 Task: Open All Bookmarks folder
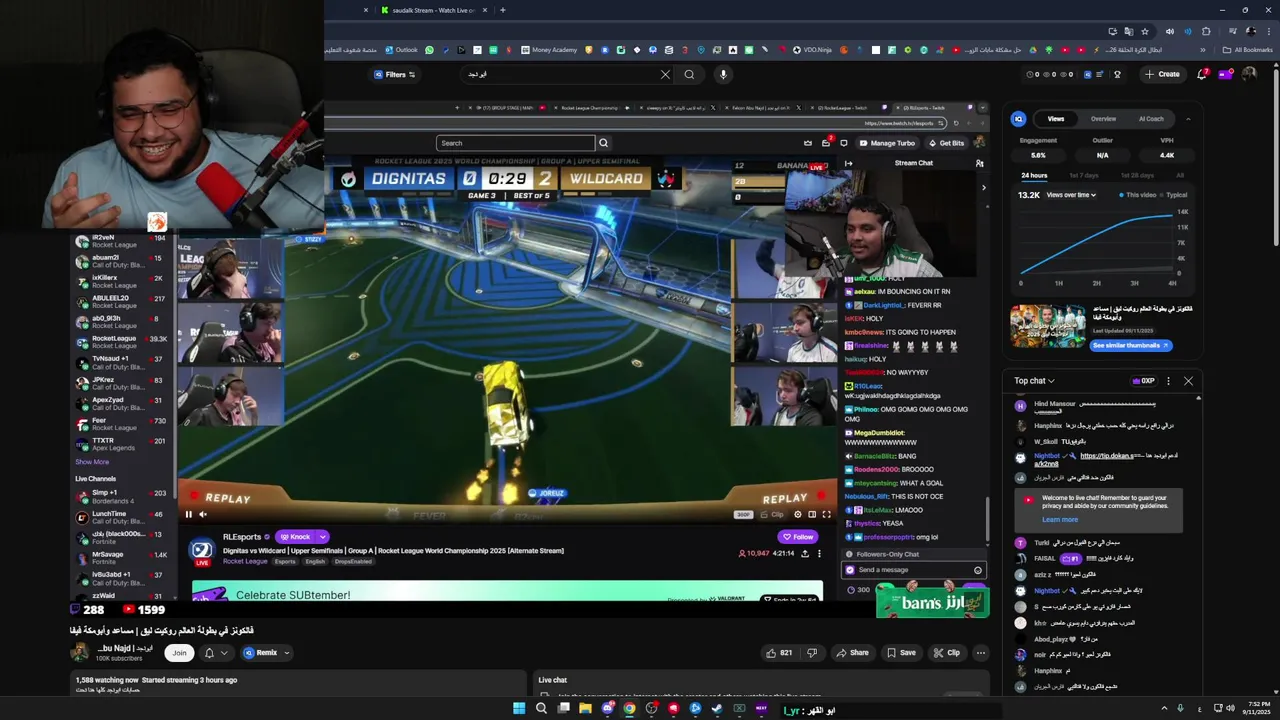click(1247, 50)
